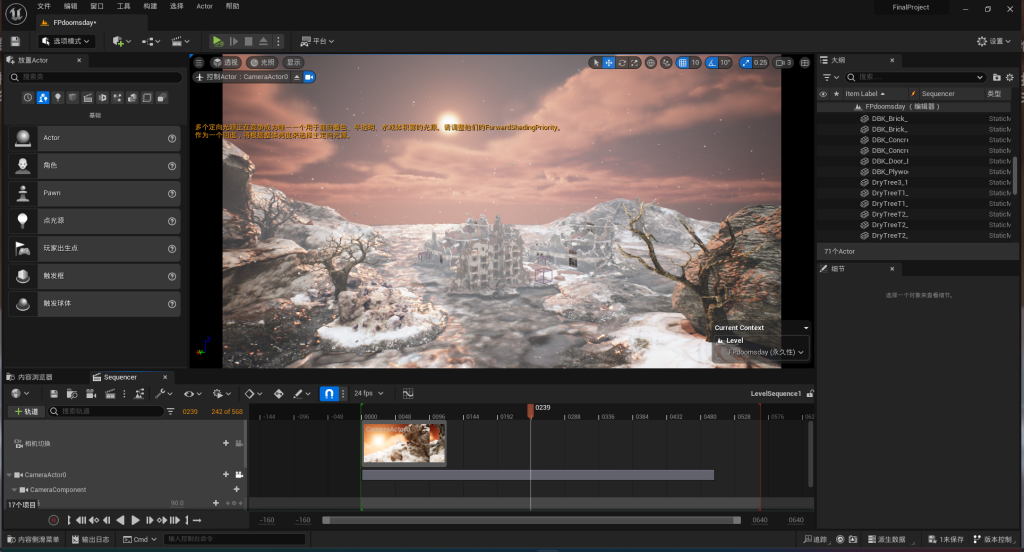The image size is (1024, 552).
Task: Open the Actor menu
Action: tap(204, 6)
